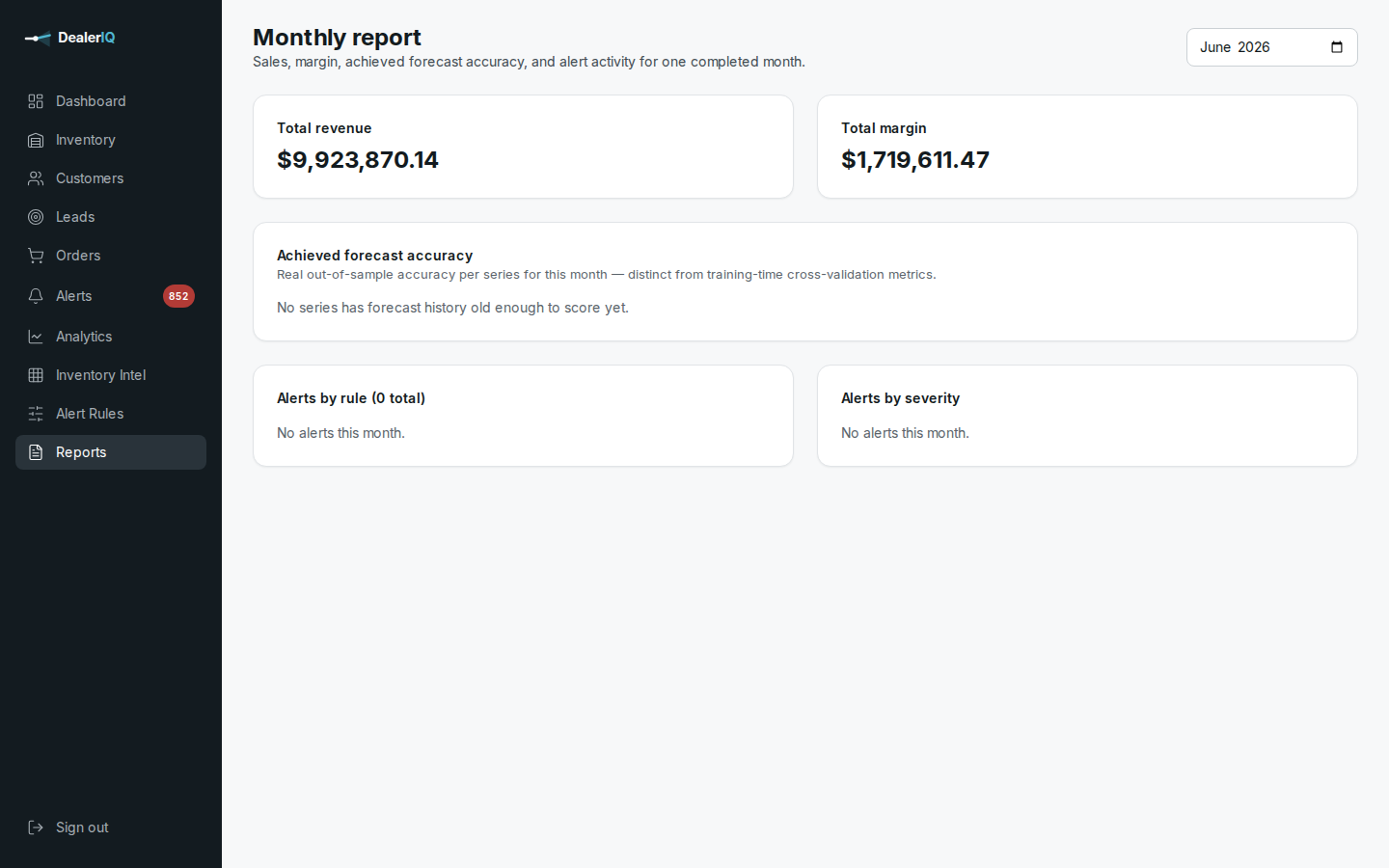Go to the Inventory section
This screenshot has height=868, width=1389.
coord(111,140)
